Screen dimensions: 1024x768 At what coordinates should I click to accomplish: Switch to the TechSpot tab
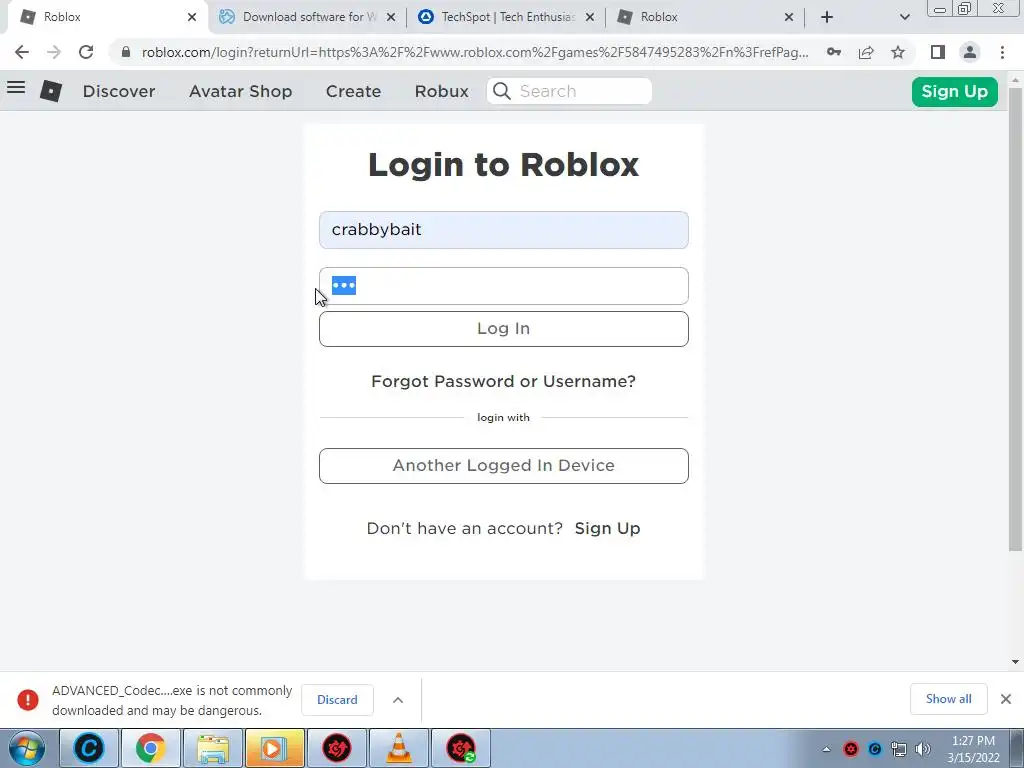pos(507,17)
